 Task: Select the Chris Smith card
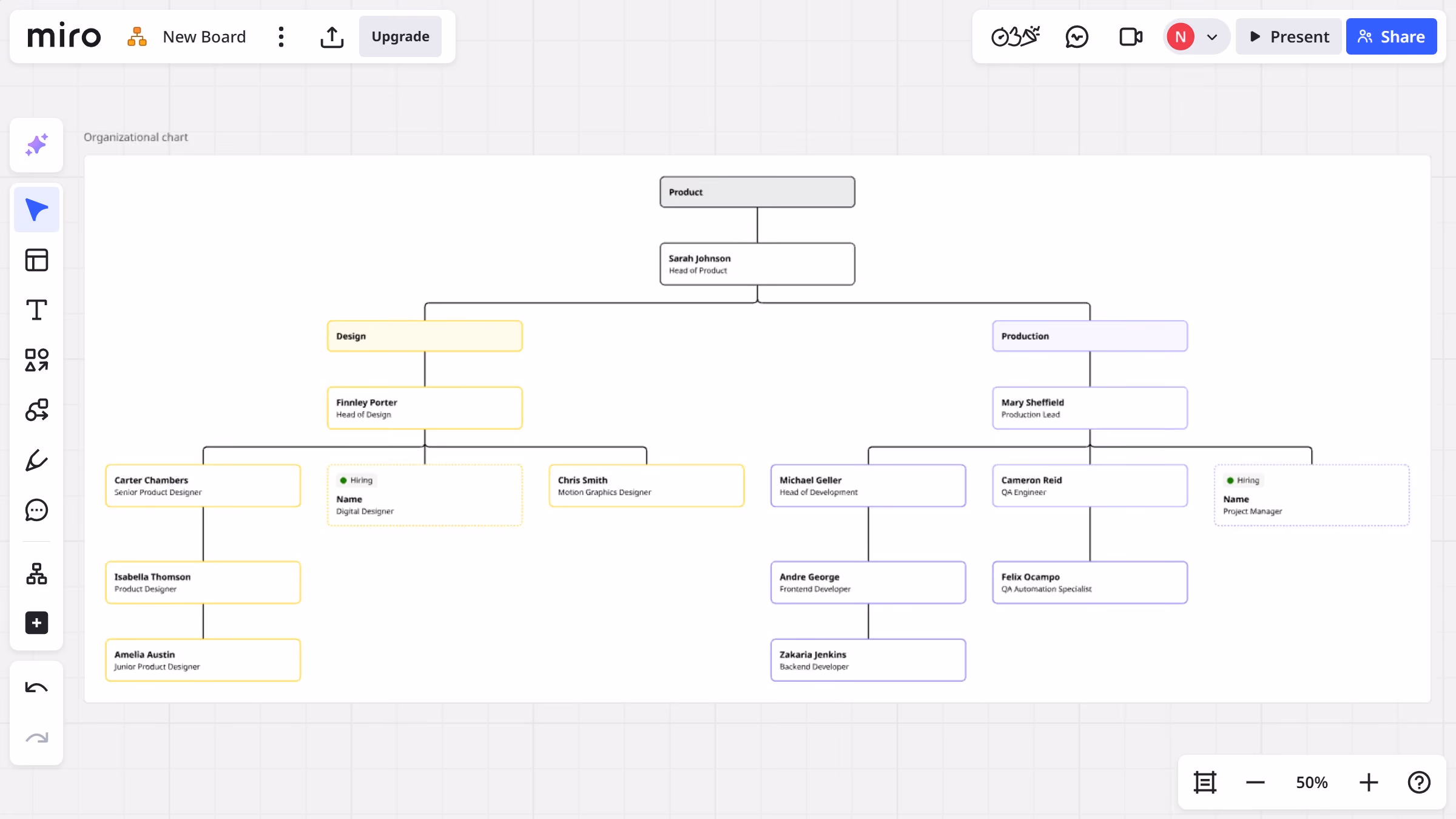[x=646, y=485]
